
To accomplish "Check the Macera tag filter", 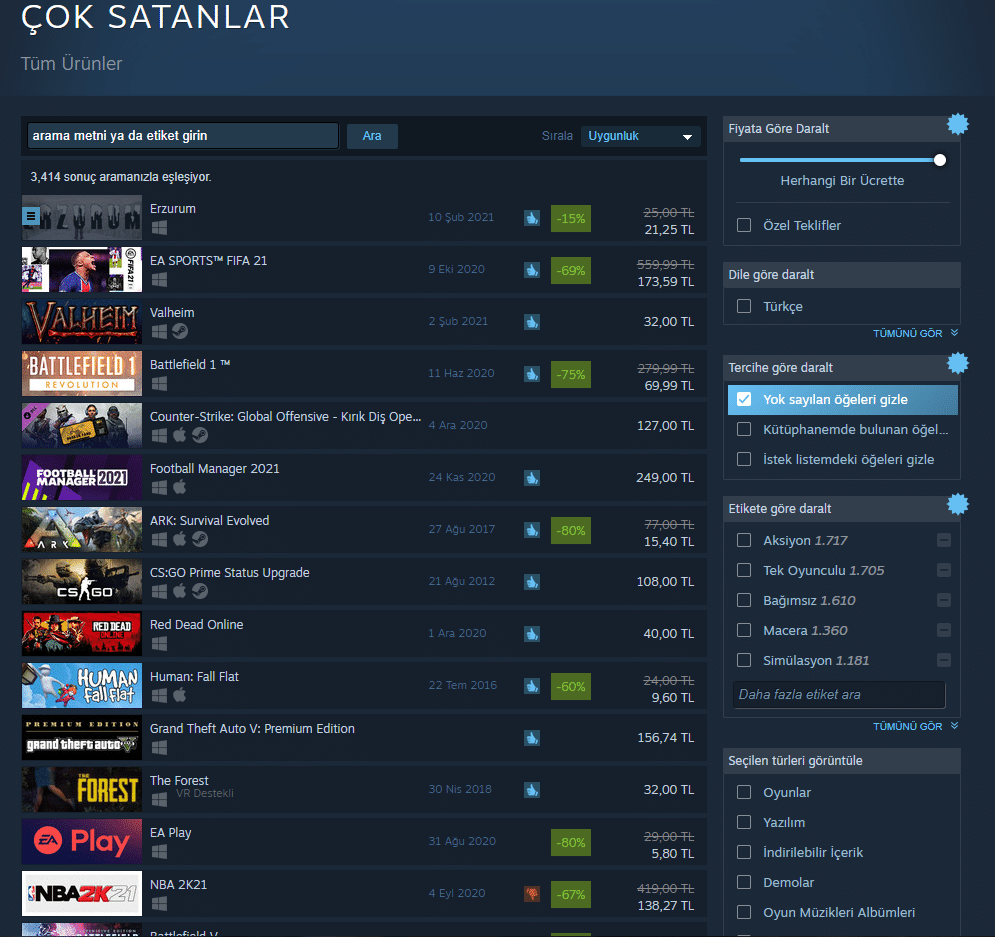I will coord(744,631).
